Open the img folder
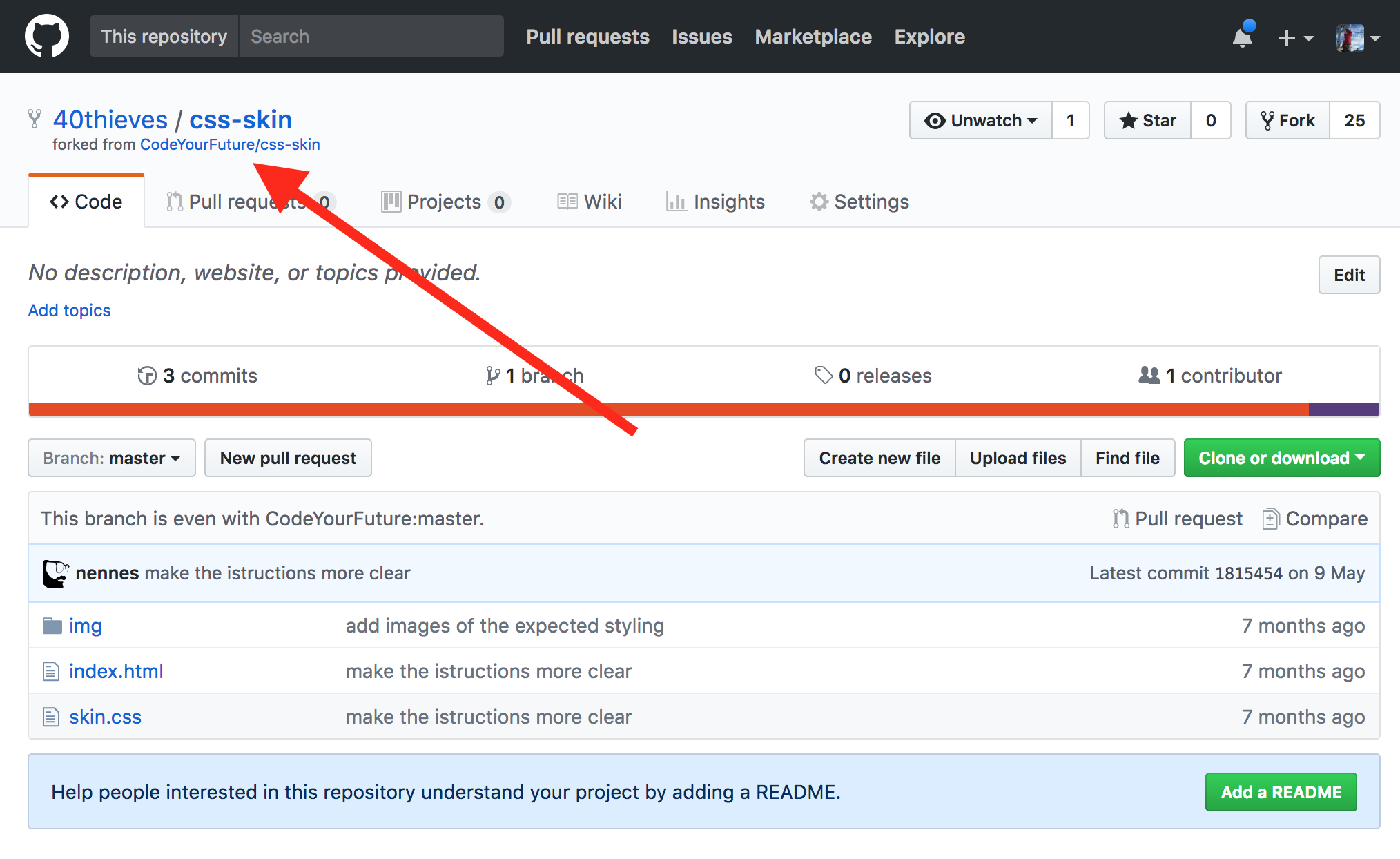This screenshot has height=859, width=1400. (x=85, y=626)
